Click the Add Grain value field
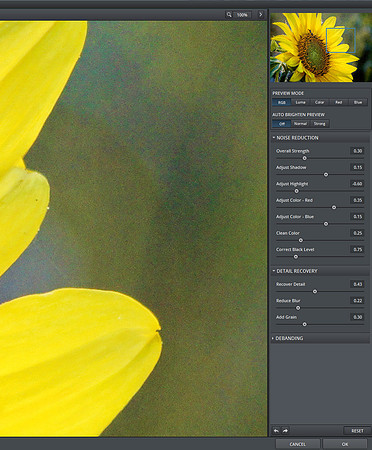 [x=357, y=317]
